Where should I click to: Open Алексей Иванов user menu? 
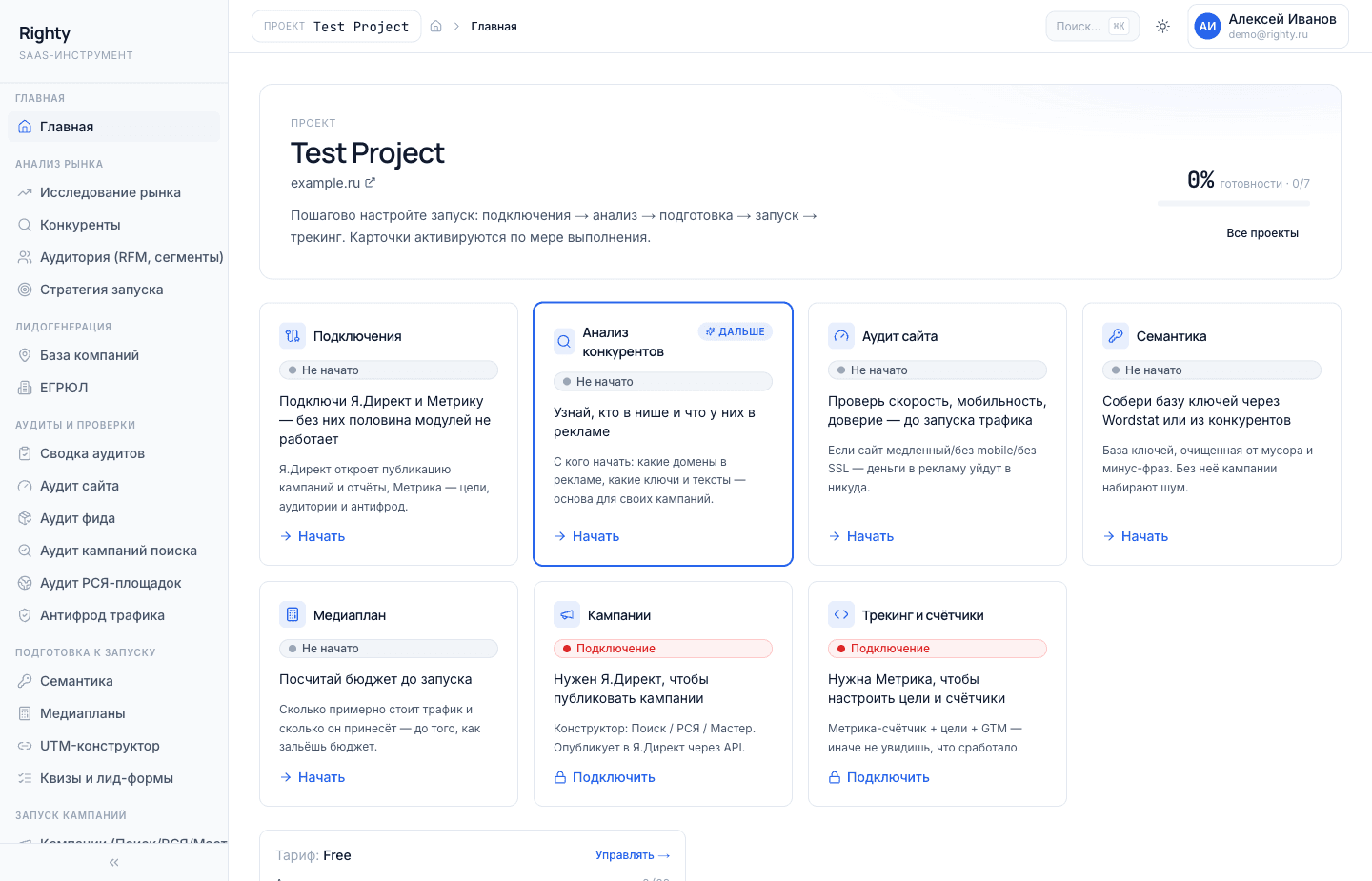pos(1268,27)
